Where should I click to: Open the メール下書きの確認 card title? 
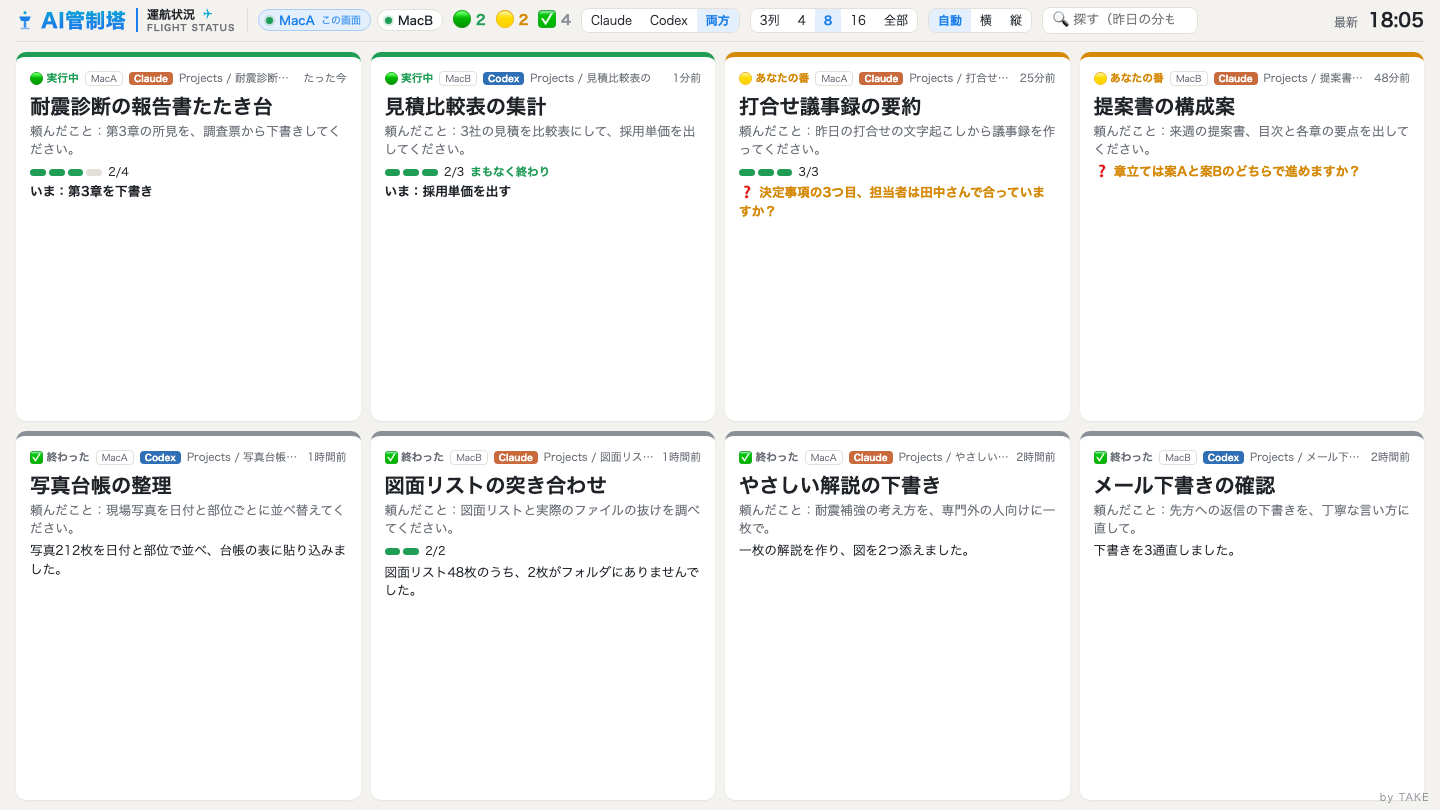[1185, 485]
